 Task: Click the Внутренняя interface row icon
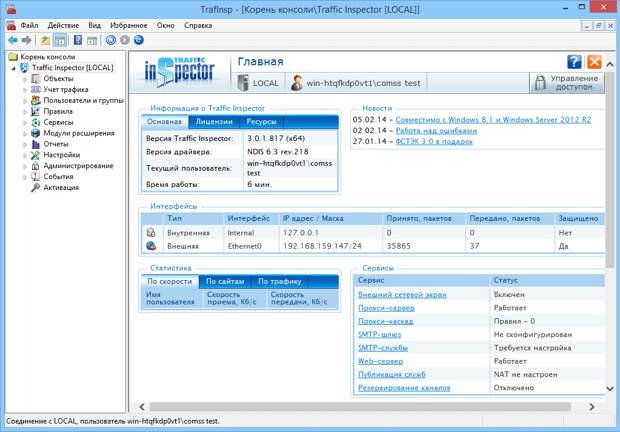click(151, 232)
